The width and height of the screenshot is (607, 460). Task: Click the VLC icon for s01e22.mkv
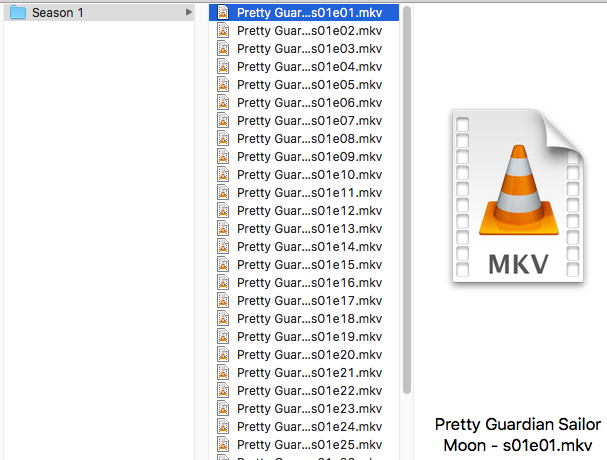click(223, 391)
